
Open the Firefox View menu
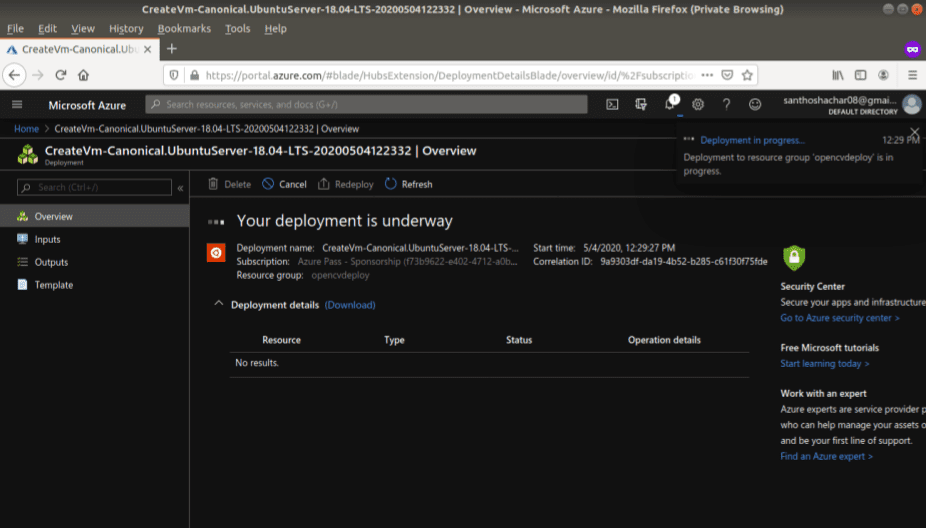click(83, 28)
